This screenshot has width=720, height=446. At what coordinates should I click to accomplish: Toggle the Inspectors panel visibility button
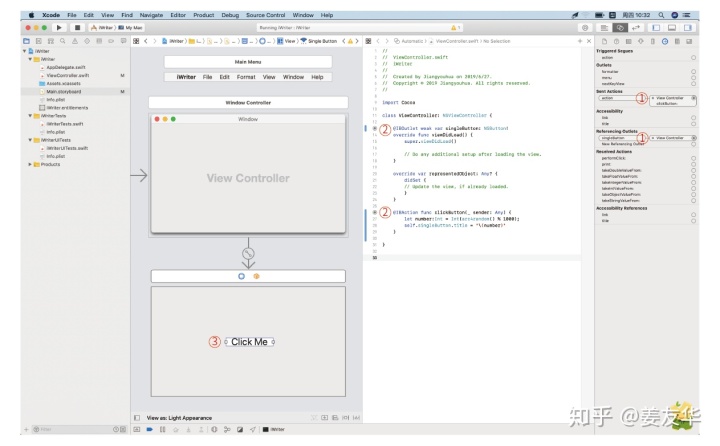pos(687,28)
